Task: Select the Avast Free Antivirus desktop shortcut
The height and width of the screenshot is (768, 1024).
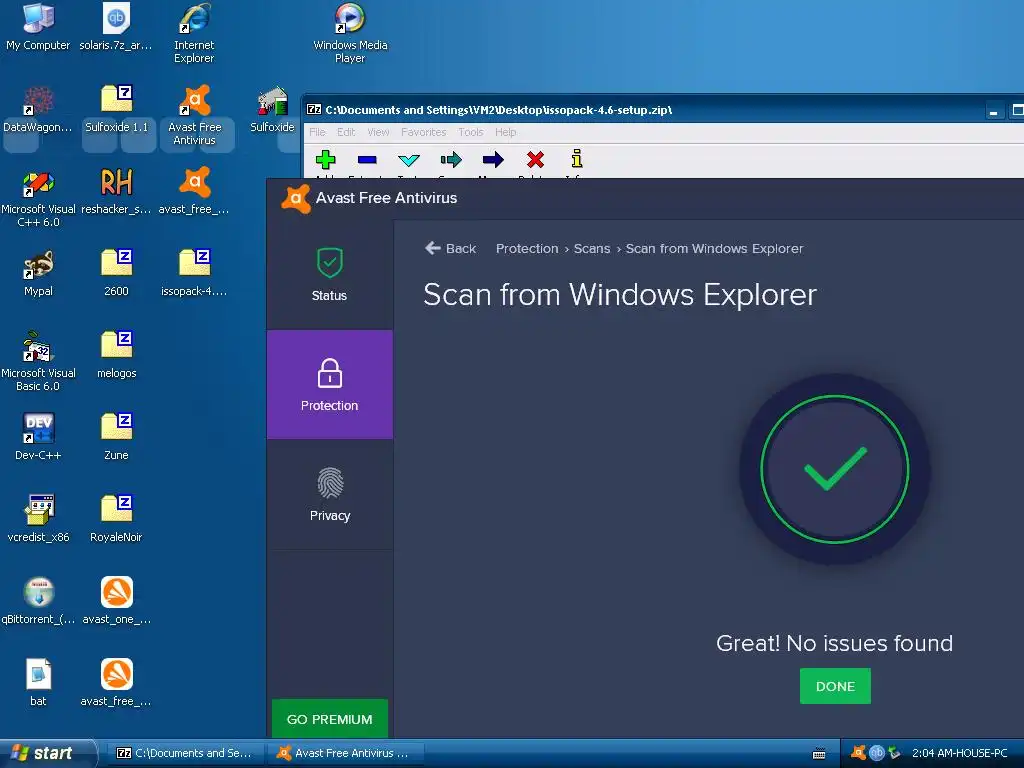Action: [194, 116]
